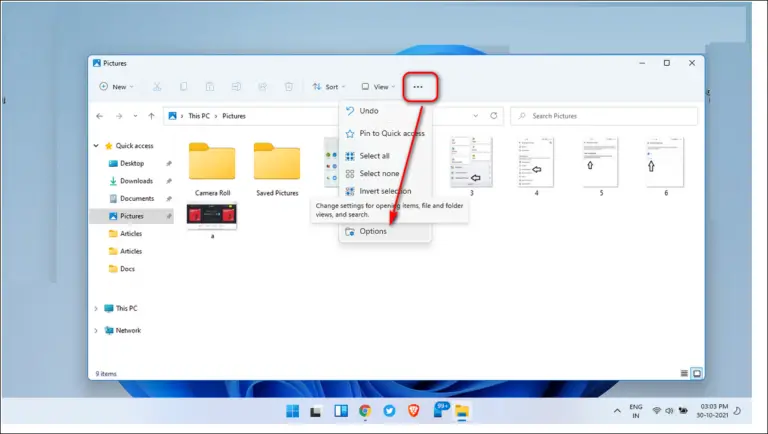Select image thumbnail named 5

click(601, 167)
